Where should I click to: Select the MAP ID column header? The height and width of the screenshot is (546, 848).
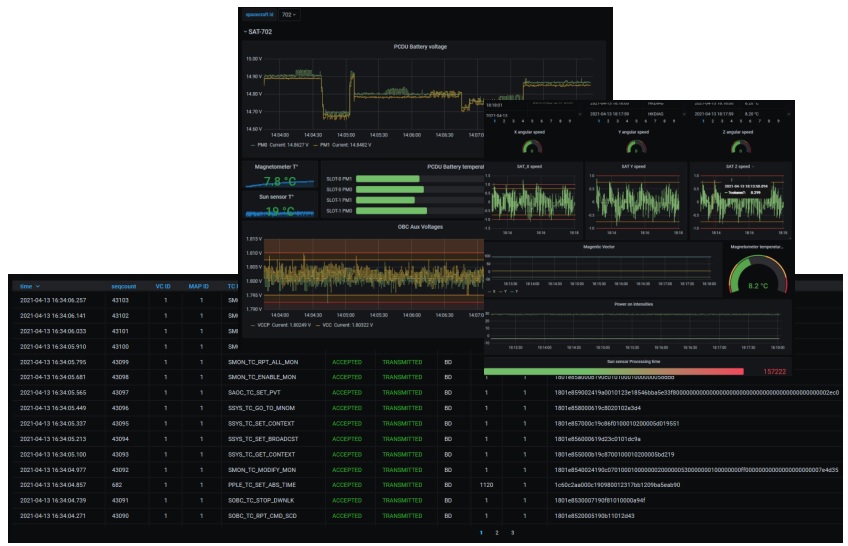coord(198,286)
